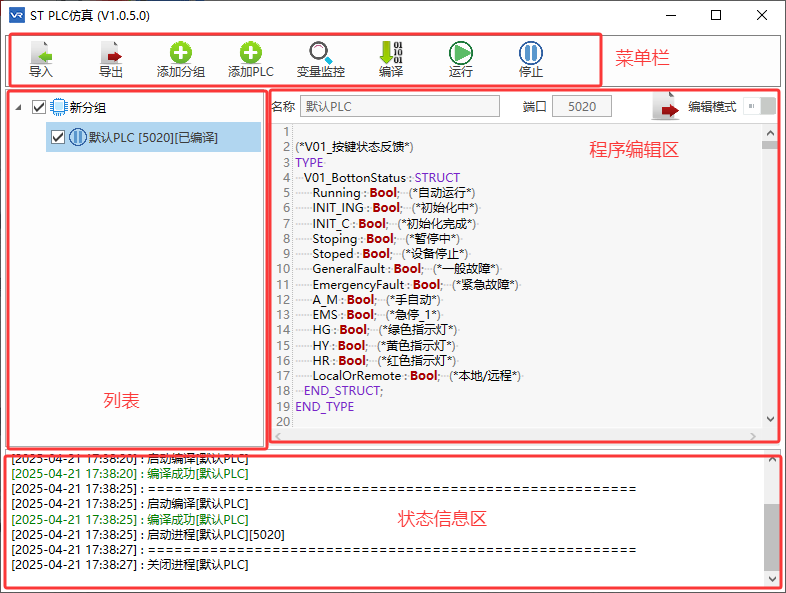The image size is (786, 593).
Task: Click 17:38:20 green 编译成功 log line
Action: coord(130,474)
